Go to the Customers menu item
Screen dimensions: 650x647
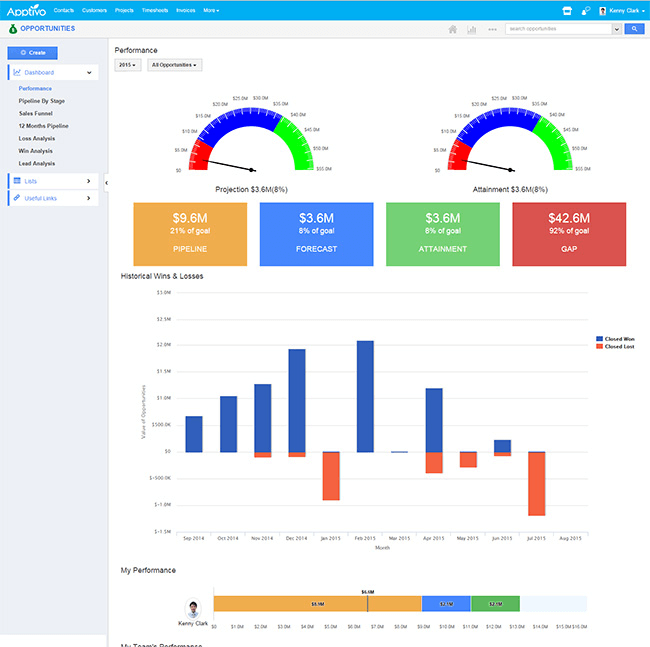94,10
